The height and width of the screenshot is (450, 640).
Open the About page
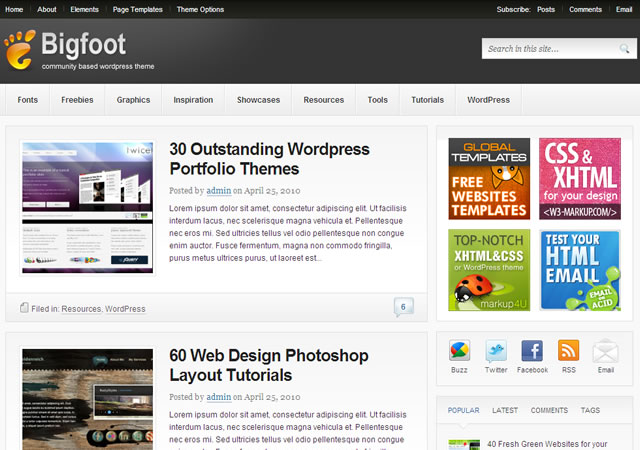pyautogui.click(x=47, y=9)
